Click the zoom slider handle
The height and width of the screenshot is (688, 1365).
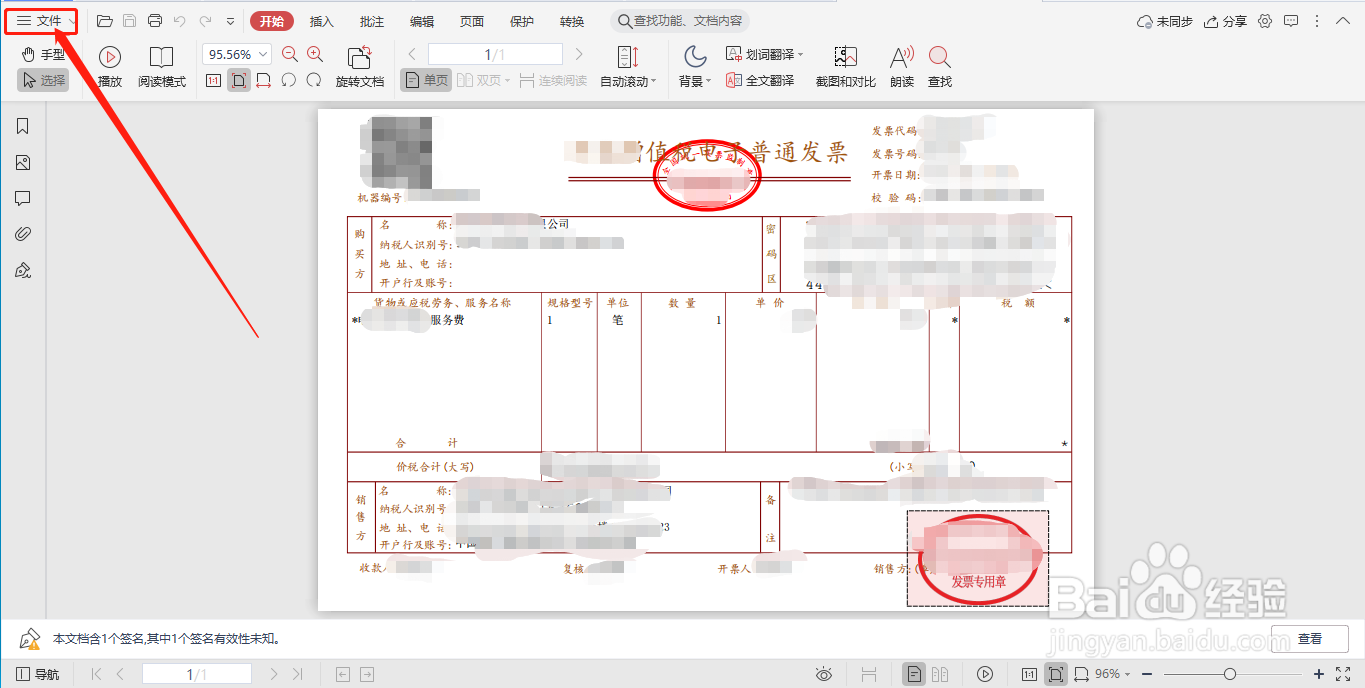tap(1230, 674)
